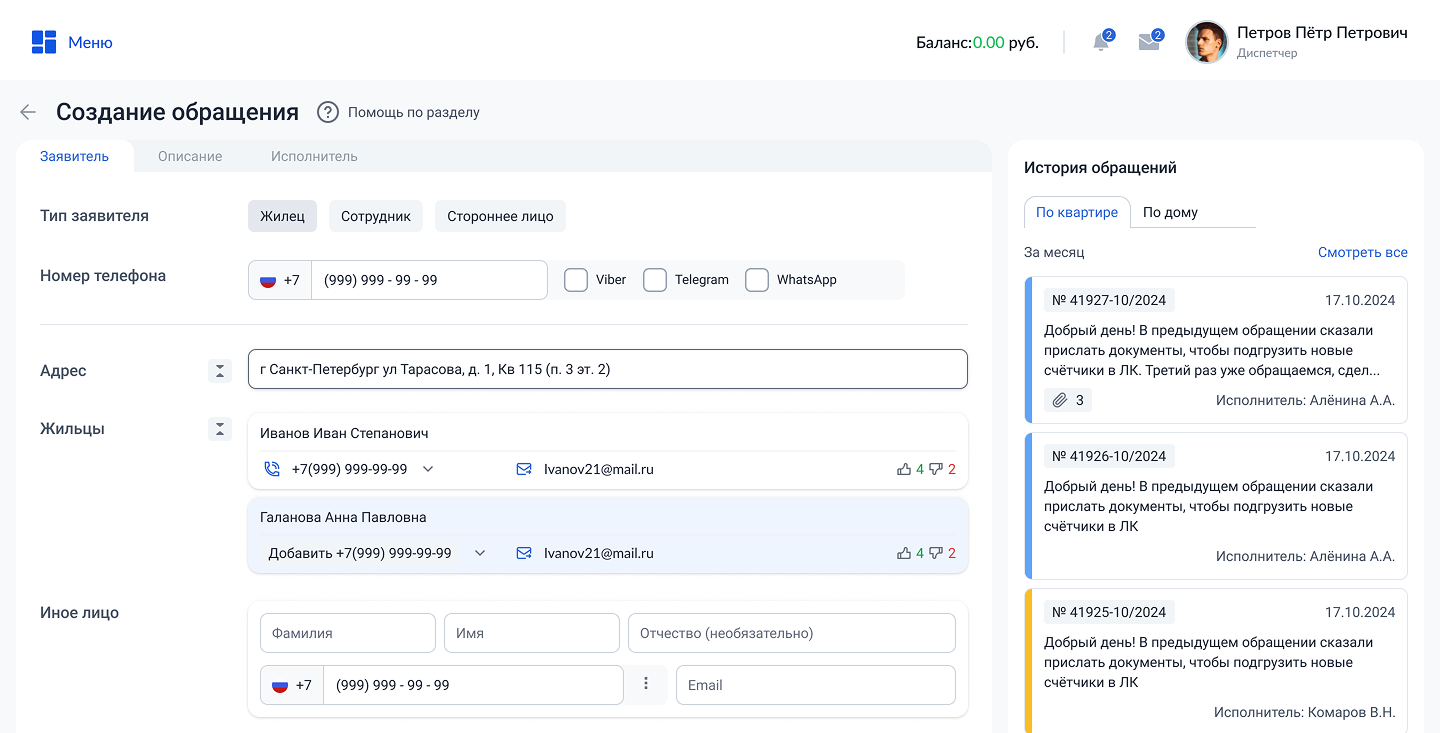Open the three-dot menu in Иное лицо

tap(646, 684)
